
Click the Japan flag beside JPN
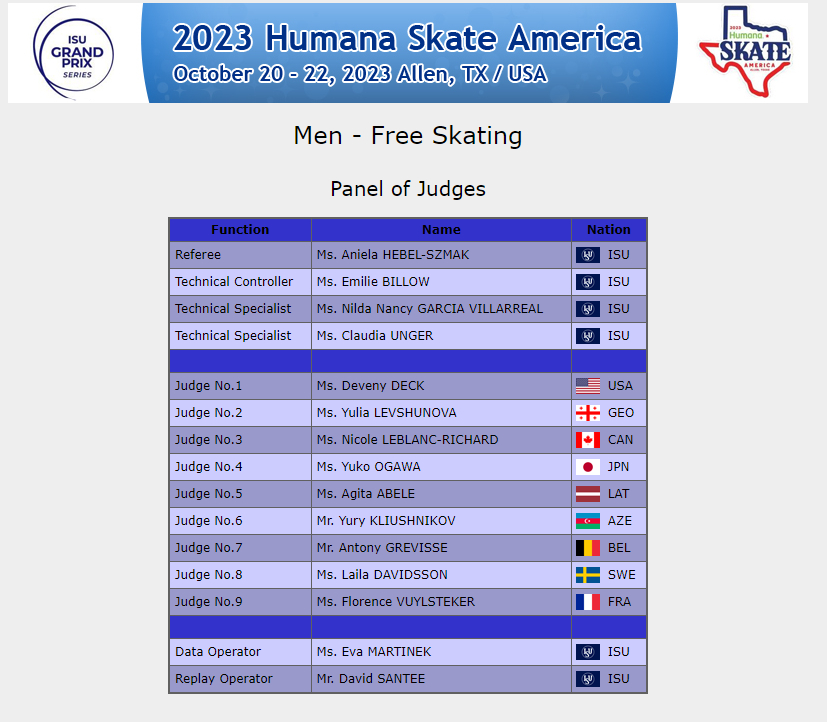coord(588,467)
